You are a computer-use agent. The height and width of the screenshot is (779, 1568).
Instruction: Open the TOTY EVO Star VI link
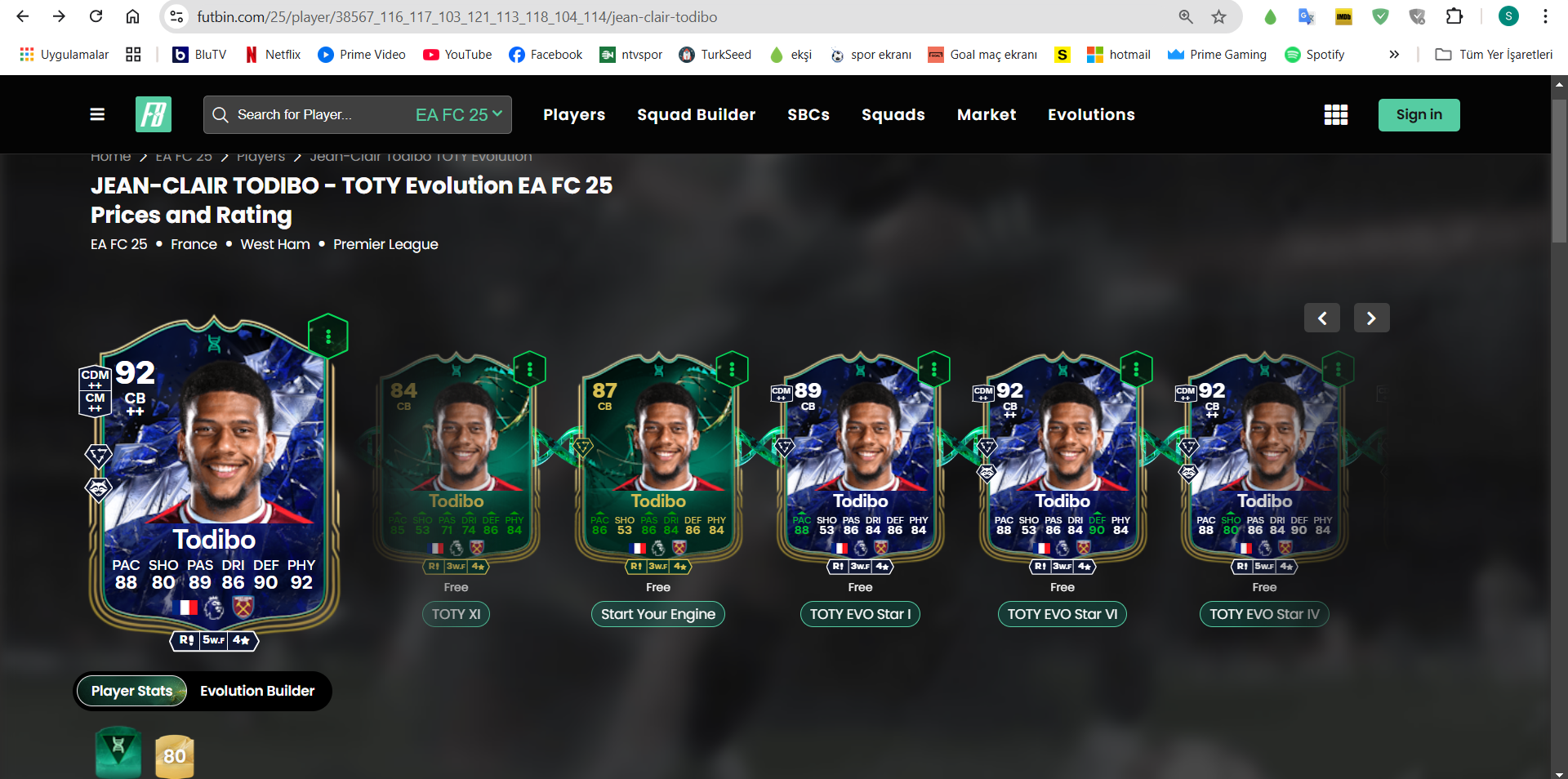pos(1062,614)
